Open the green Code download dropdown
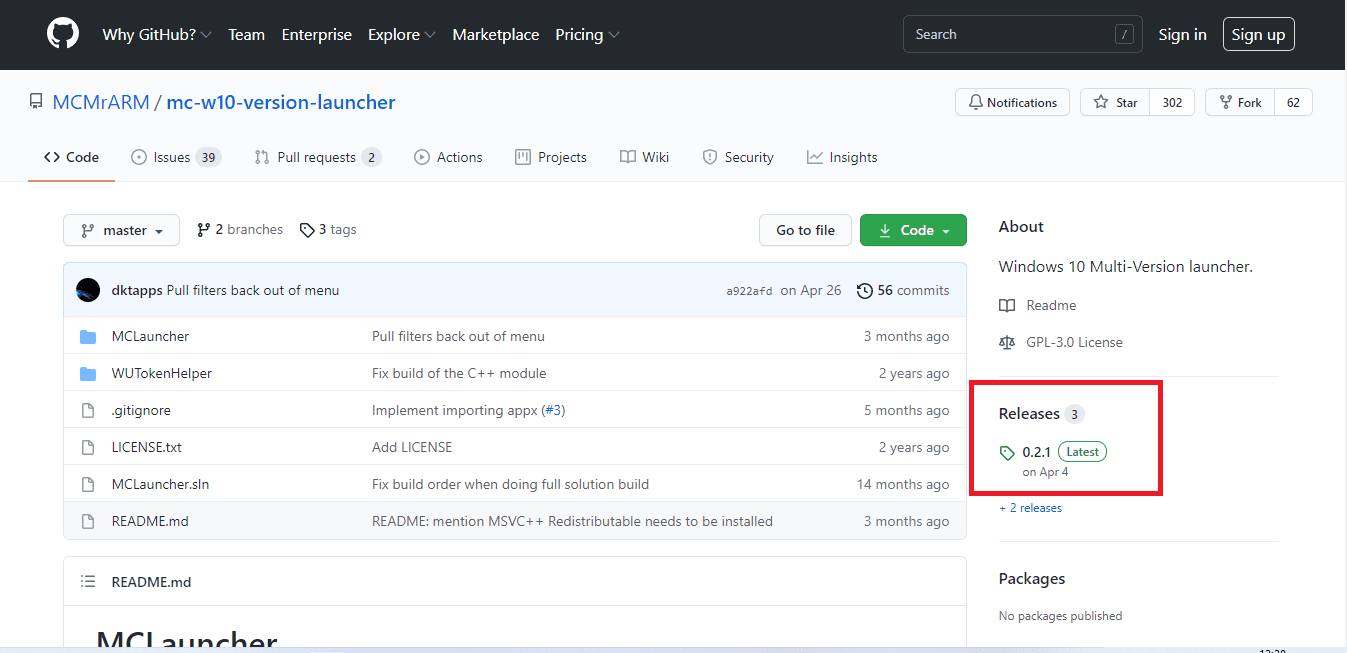Viewport: 1347px width, 653px height. [913, 230]
